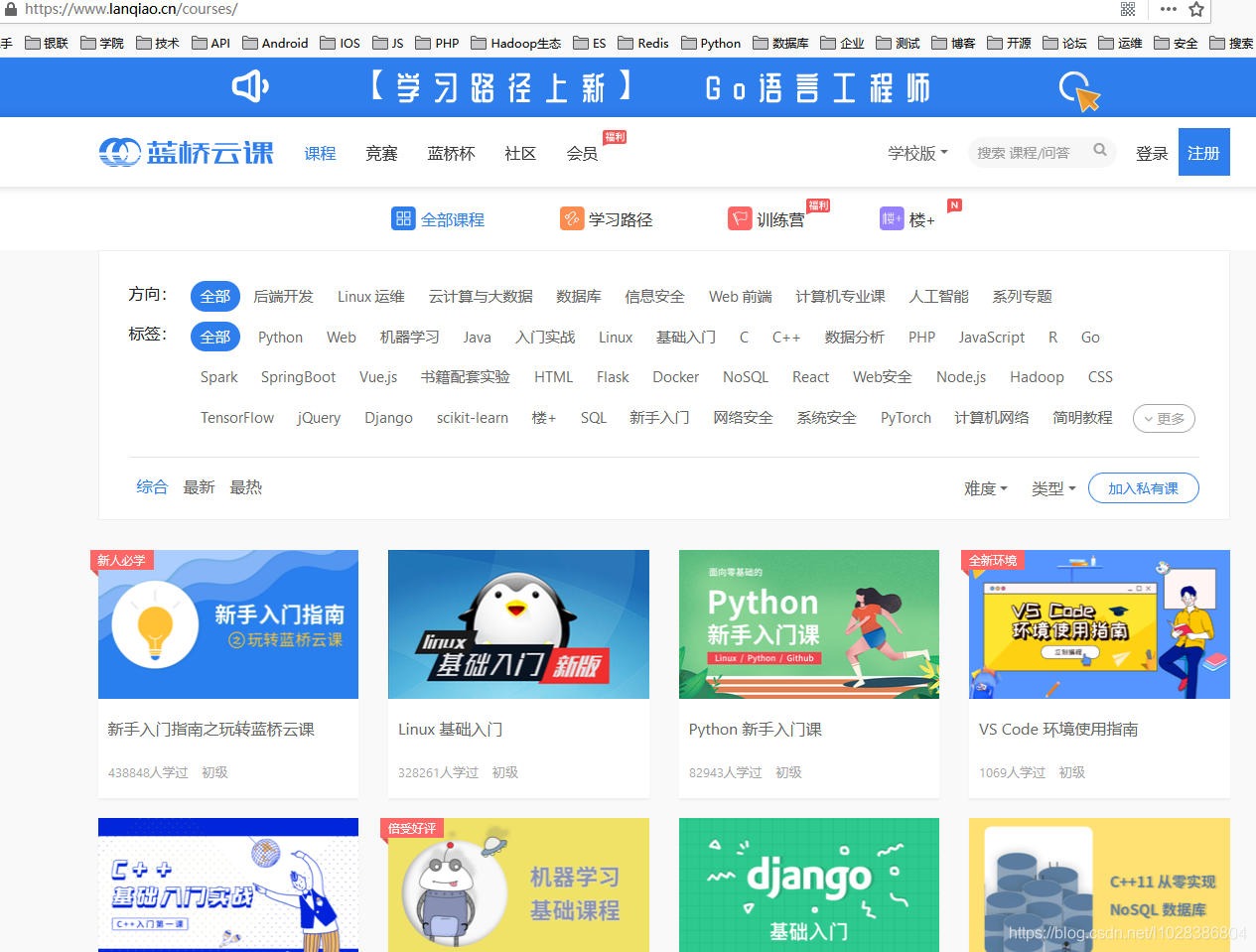Open the Python bookmark folder
The width and height of the screenshot is (1256, 952).
(711, 43)
